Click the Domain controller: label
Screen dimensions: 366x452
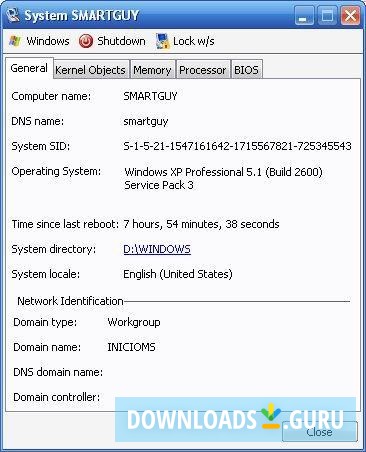[x=57, y=397]
